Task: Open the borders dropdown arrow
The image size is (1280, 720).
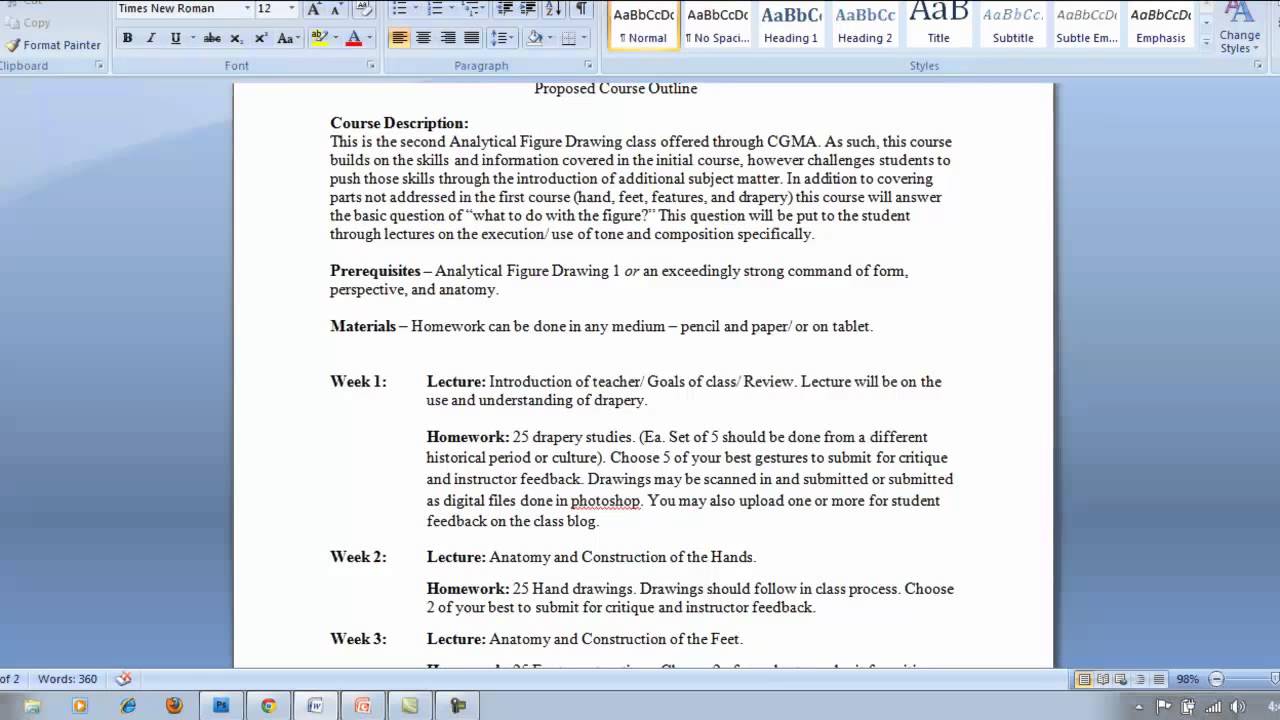Action: [x=584, y=38]
